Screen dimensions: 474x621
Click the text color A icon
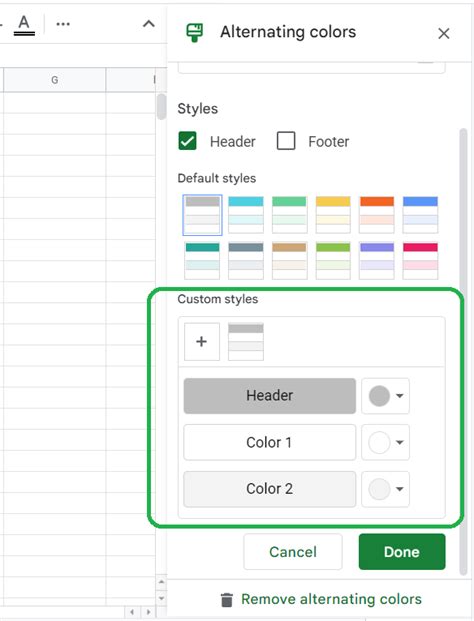(24, 25)
